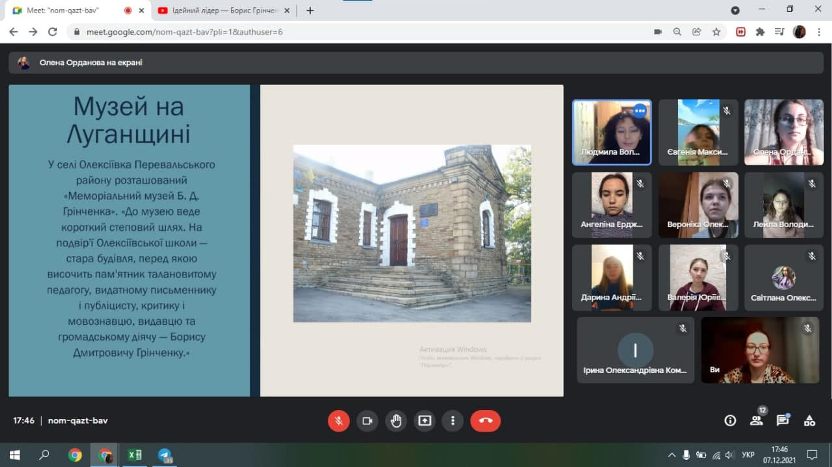Open Excel from the Windows taskbar

click(x=134, y=455)
